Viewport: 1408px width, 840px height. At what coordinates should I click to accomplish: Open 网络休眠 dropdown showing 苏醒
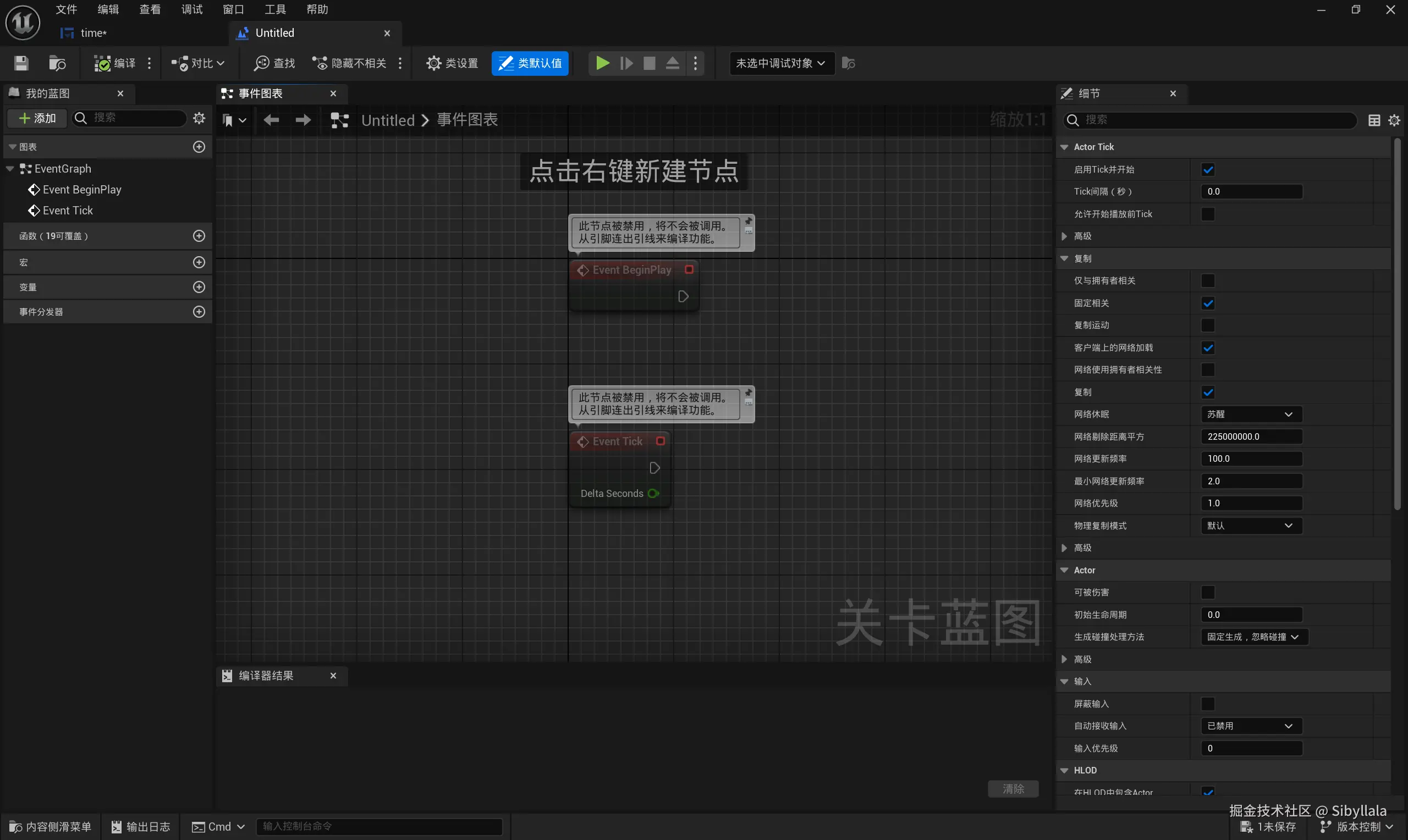click(x=1251, y=415)
